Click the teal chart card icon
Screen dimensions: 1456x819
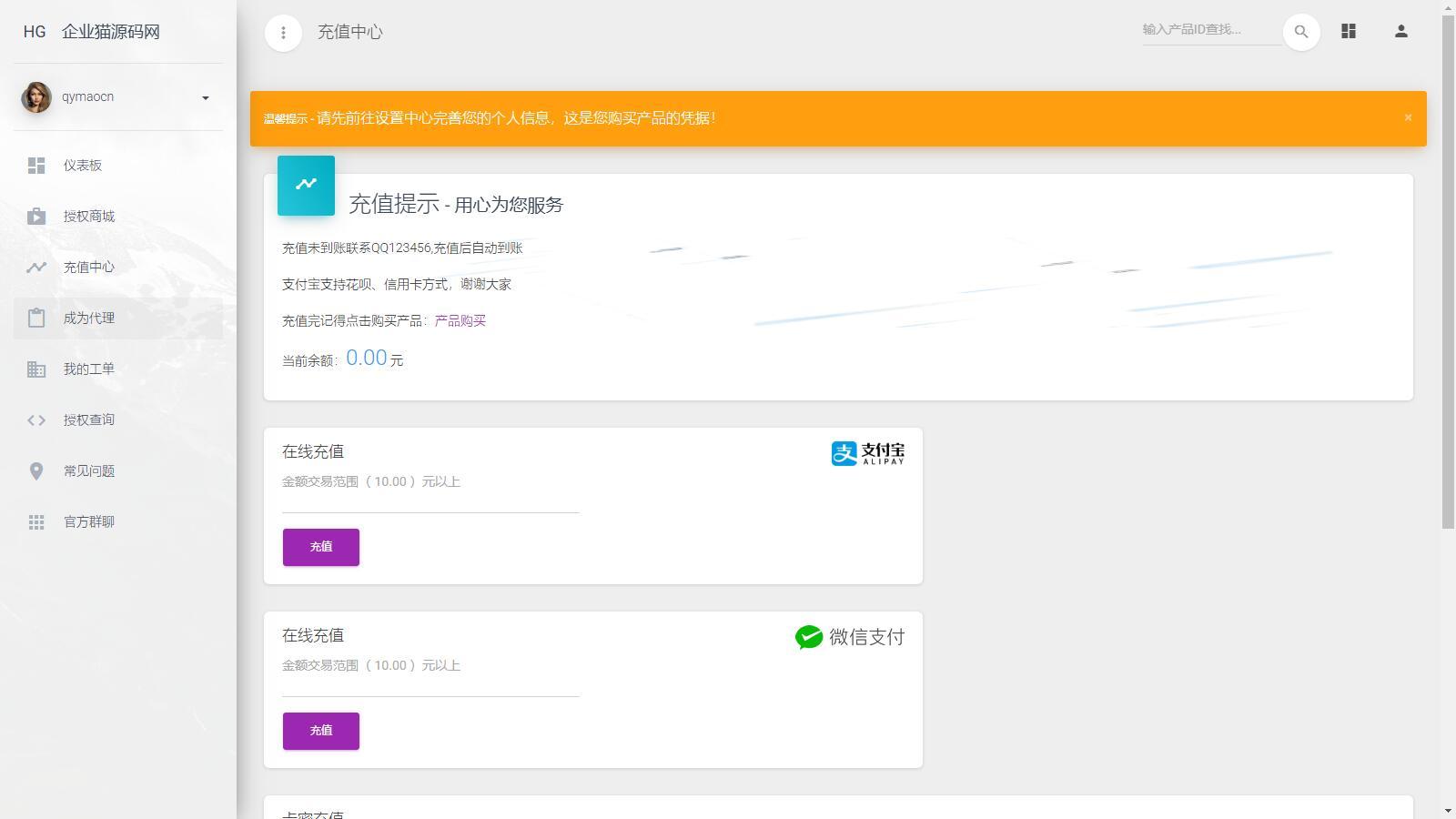pyautogui.click(x=306, y=185)
